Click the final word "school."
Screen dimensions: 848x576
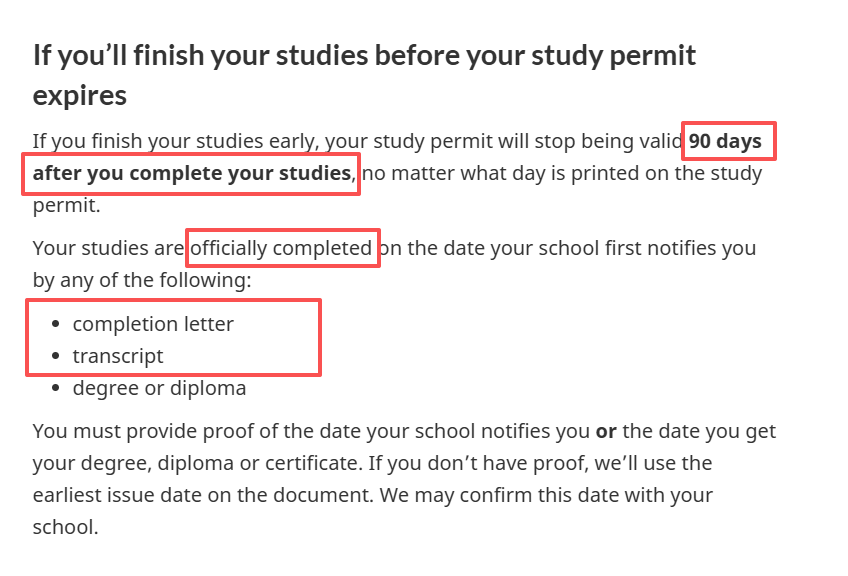pos(66,527)
